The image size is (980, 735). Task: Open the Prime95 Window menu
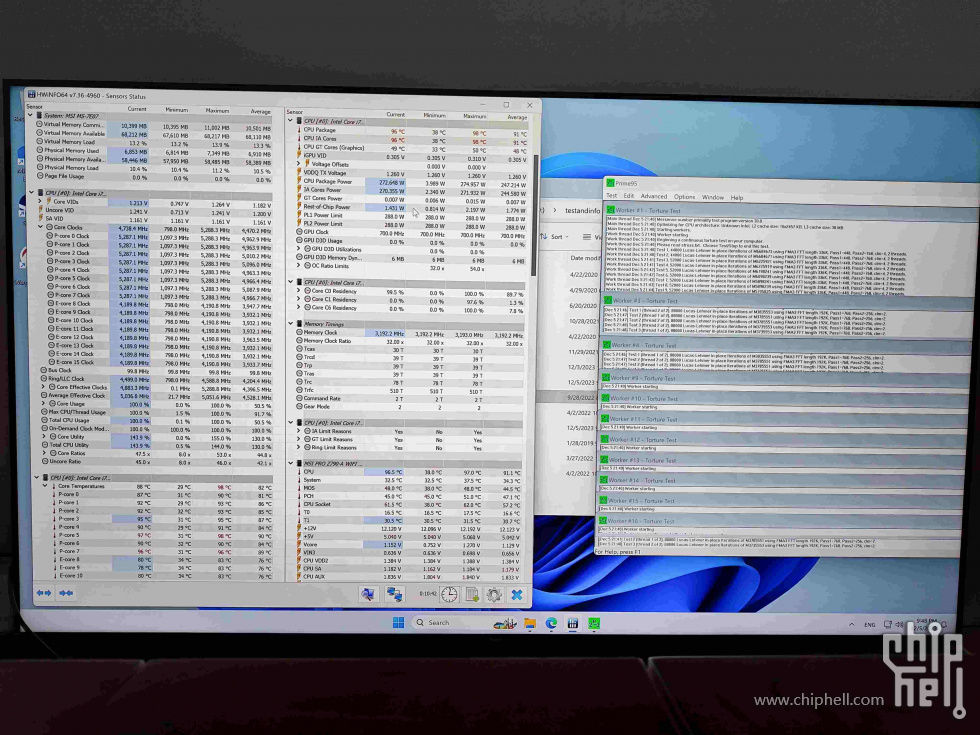tap(712, 198)
